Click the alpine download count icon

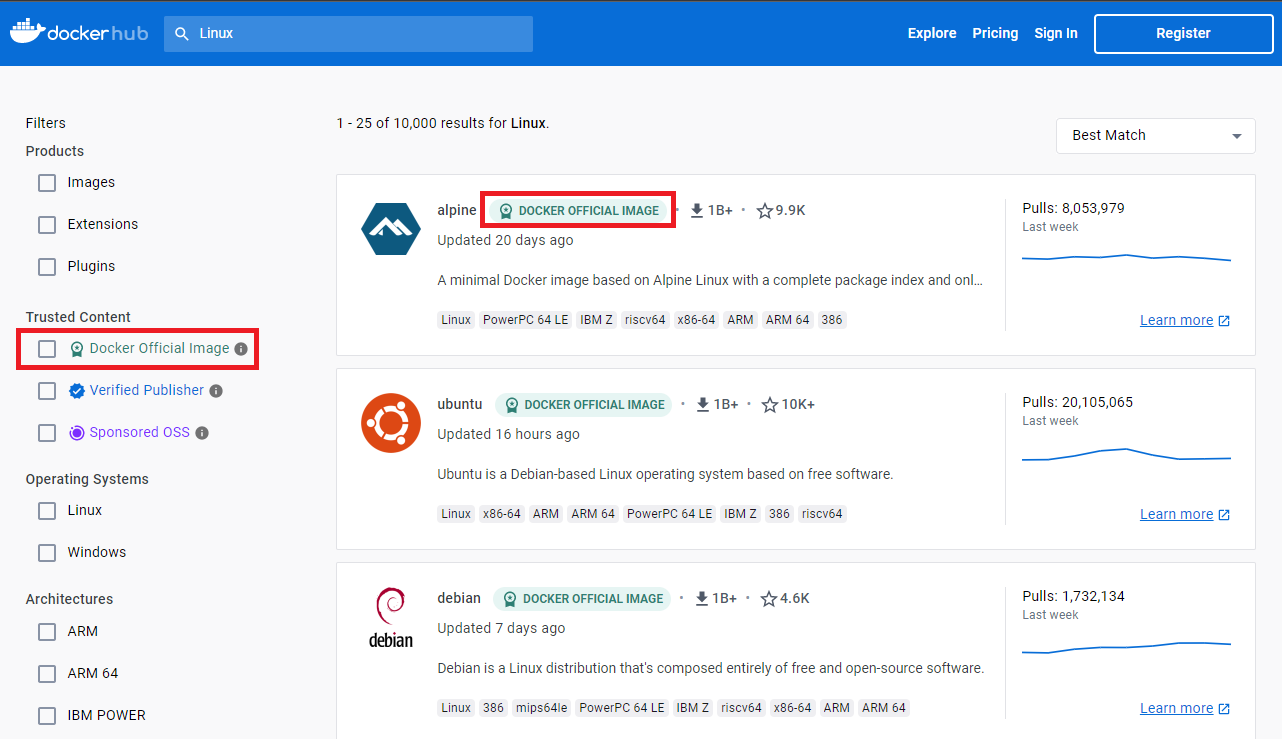tap(697, 210)
